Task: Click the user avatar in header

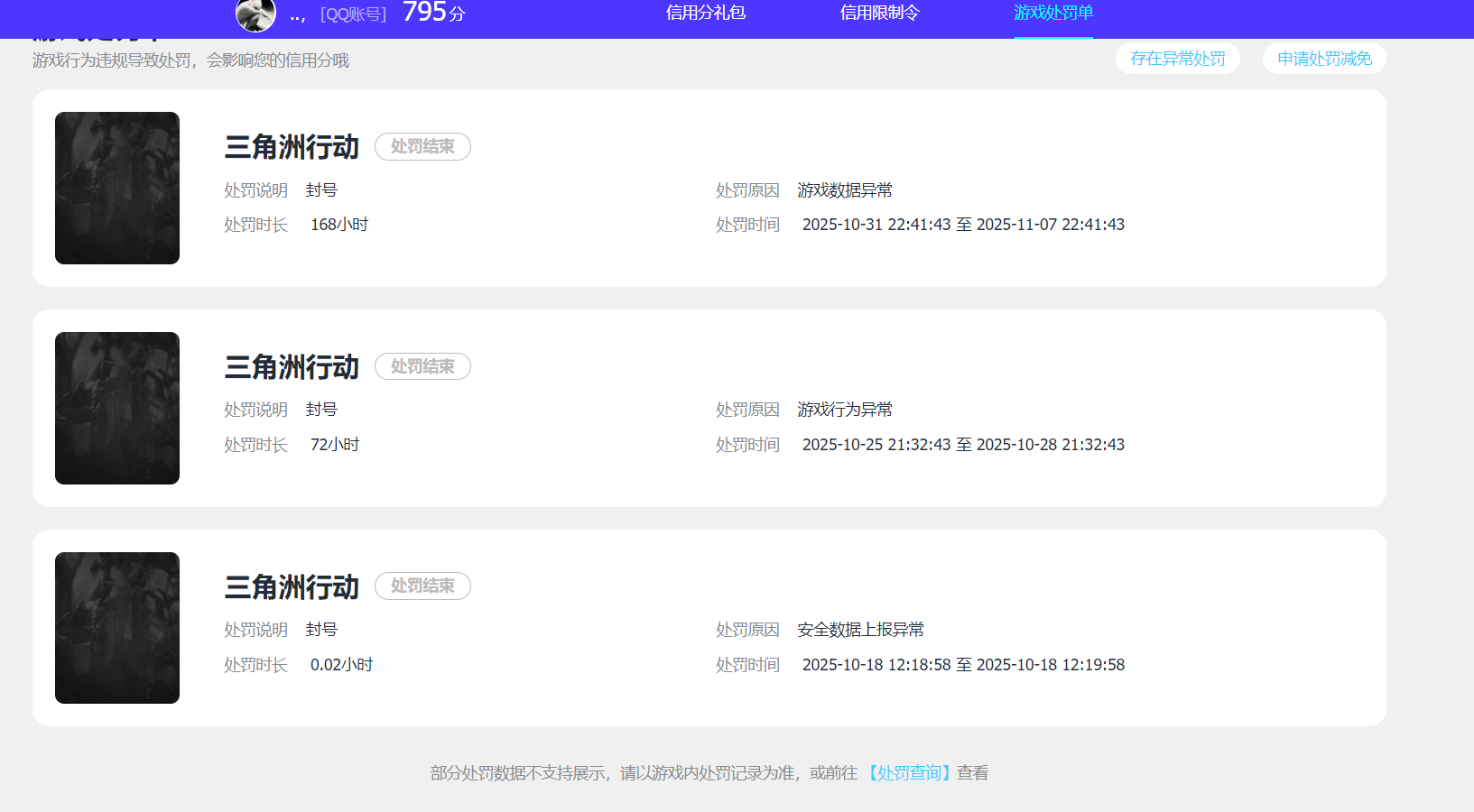Action: (255, 14)
